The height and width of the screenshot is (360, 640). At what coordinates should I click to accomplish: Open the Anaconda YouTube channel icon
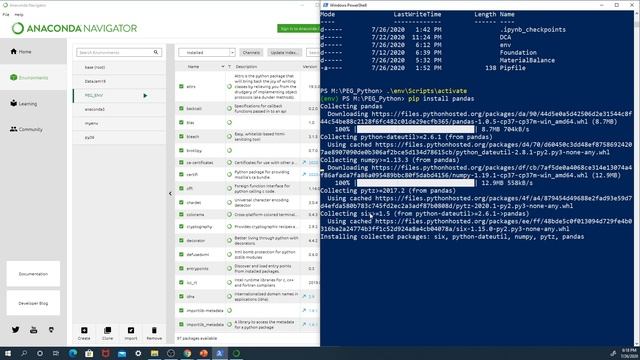tap(33, 330)
